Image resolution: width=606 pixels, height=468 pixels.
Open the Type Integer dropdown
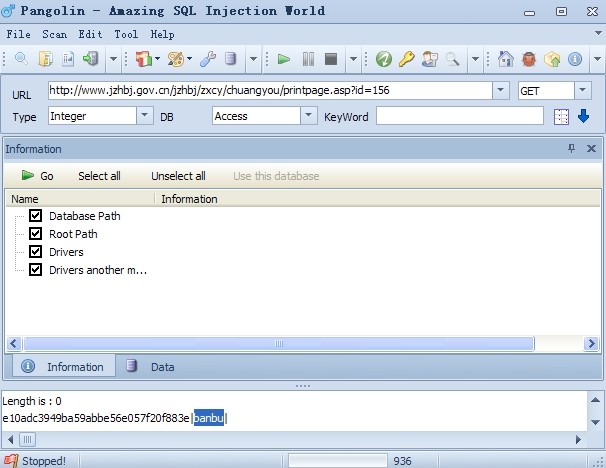tap(145, 115)
